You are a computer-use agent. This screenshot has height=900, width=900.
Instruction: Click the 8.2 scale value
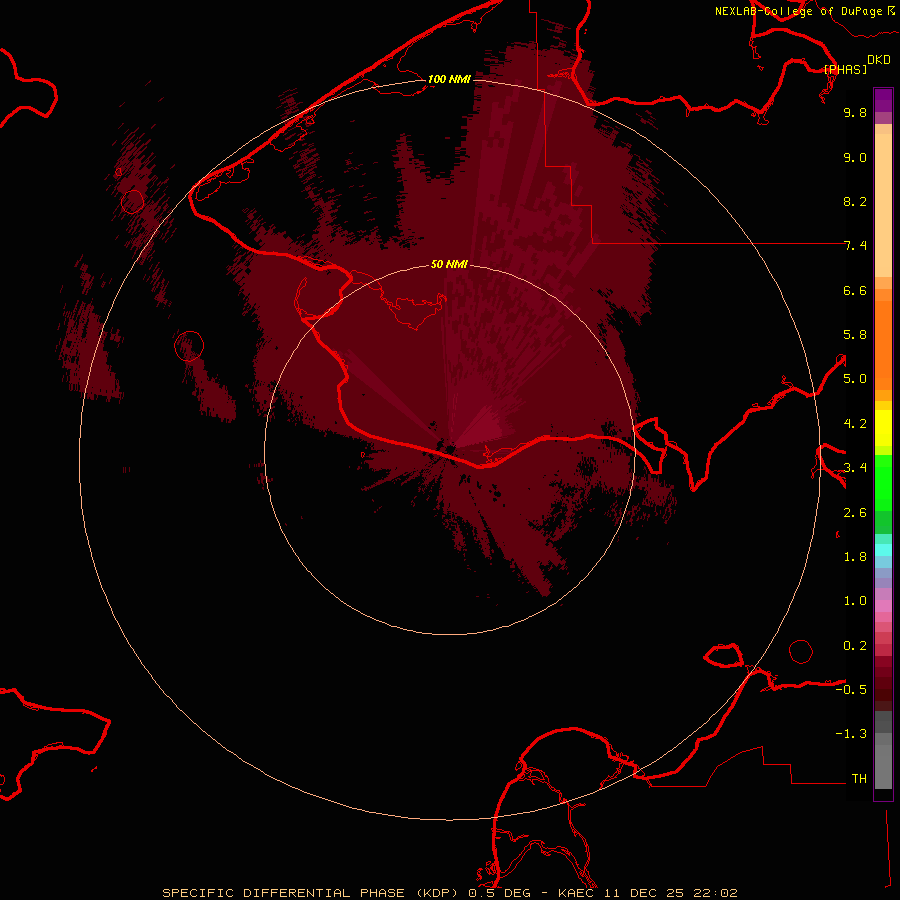tap(855, 201)
